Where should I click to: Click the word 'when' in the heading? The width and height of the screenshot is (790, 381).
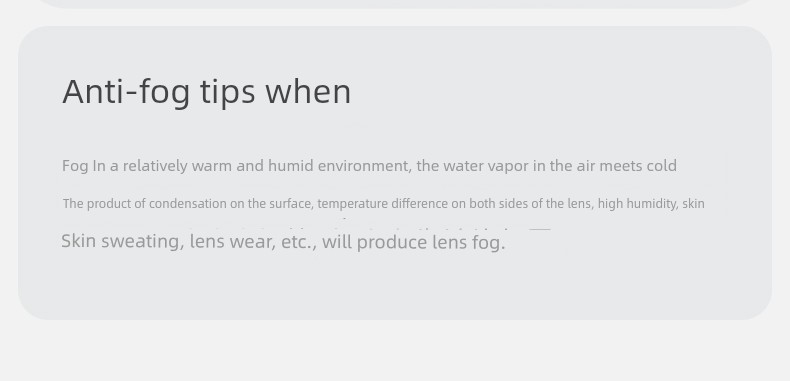pyautogui.click(x=308, y=92)
